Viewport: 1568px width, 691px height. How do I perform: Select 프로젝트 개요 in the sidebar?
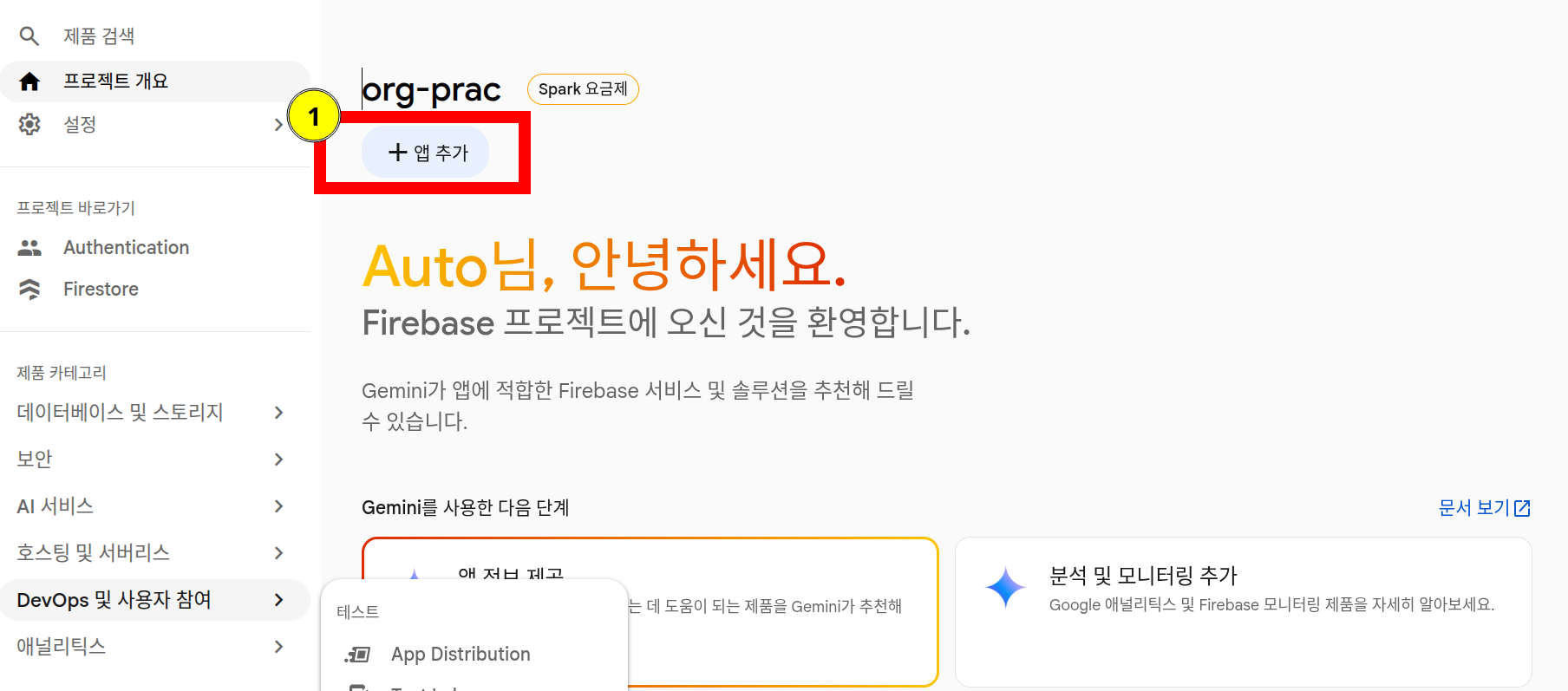tap(155, 81)
